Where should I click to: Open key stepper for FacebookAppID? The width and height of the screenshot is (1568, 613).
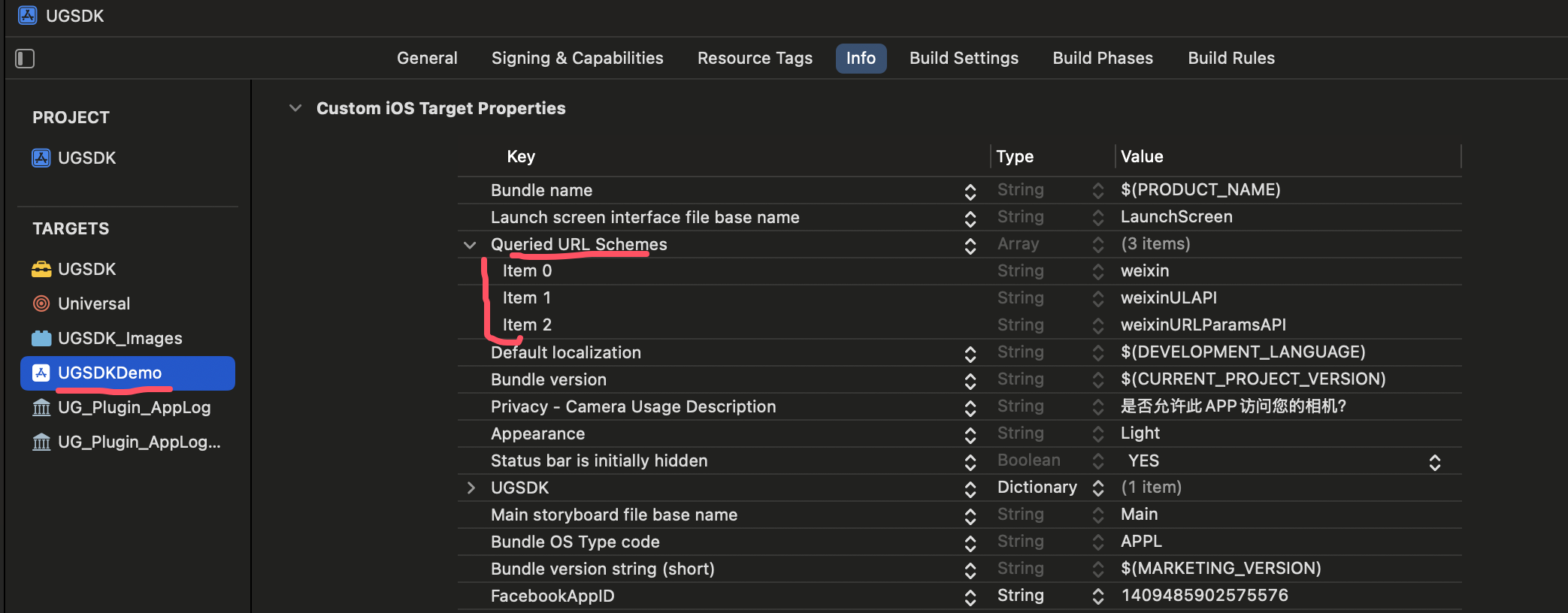pos(970,597)
